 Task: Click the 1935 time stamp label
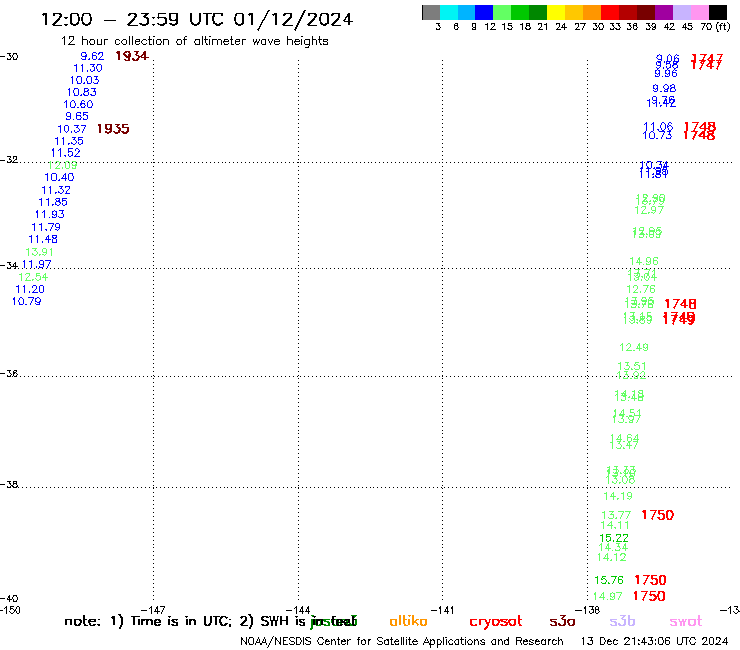113,129
